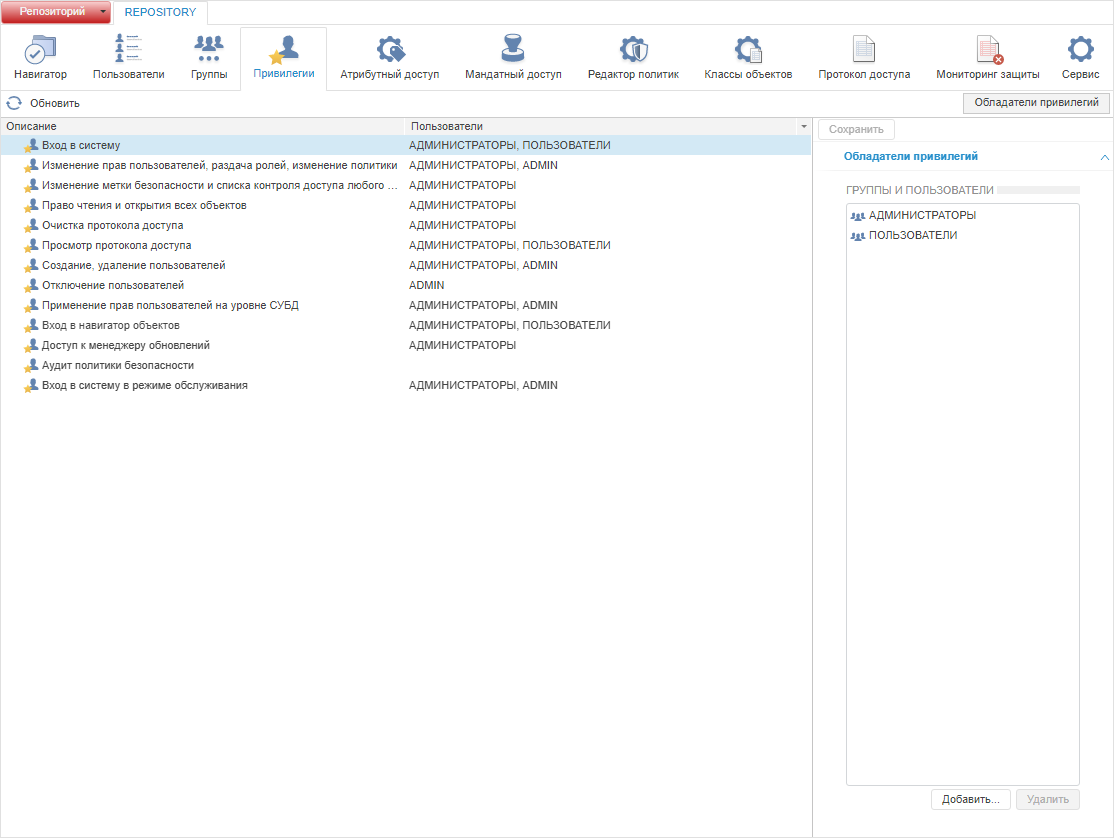Open Мандатный доступ section
This screenshot has height=838, width=1114.
coord(513,58)
